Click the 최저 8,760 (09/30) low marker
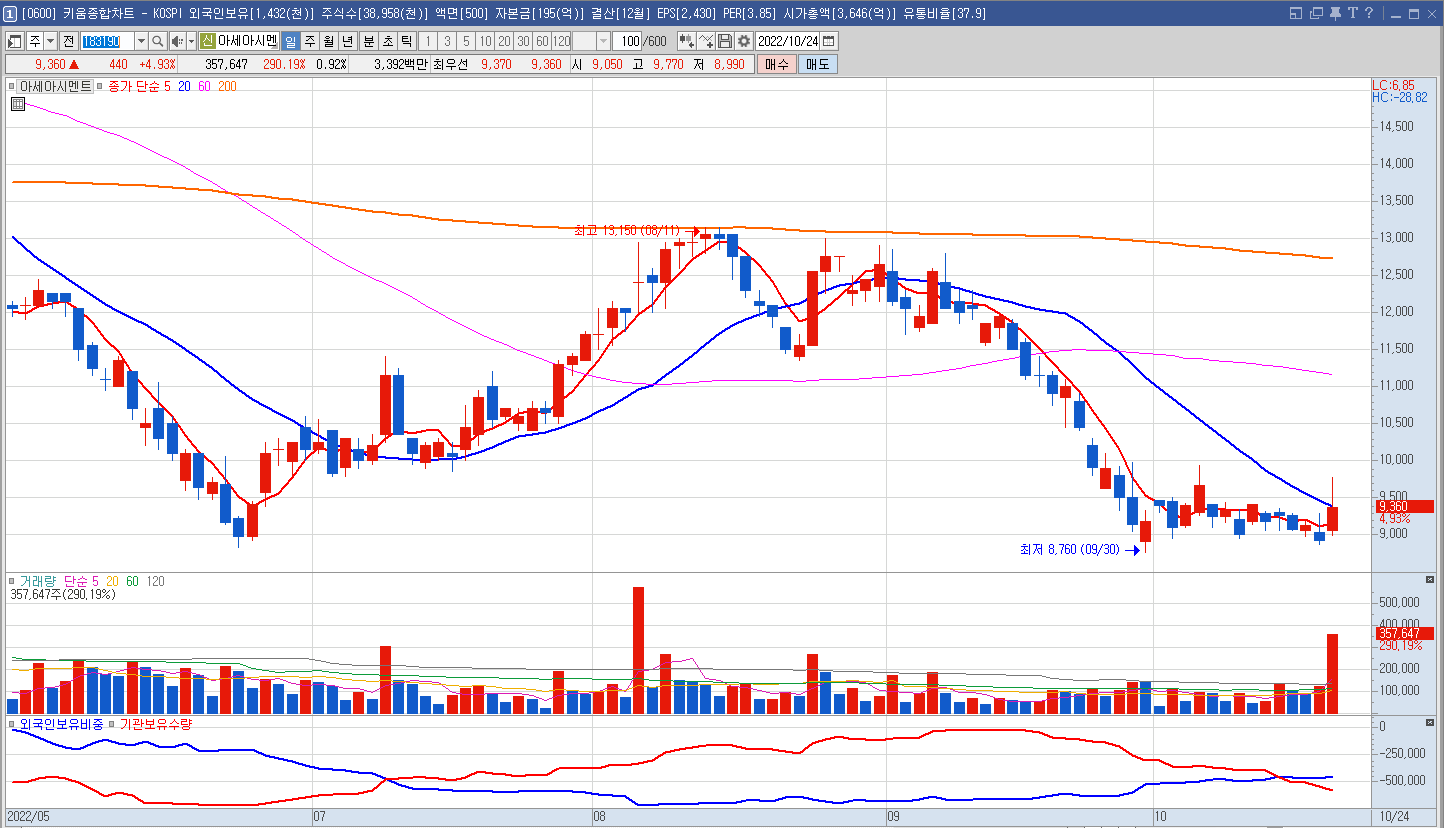1444x828 pixels. (1069, 549)
